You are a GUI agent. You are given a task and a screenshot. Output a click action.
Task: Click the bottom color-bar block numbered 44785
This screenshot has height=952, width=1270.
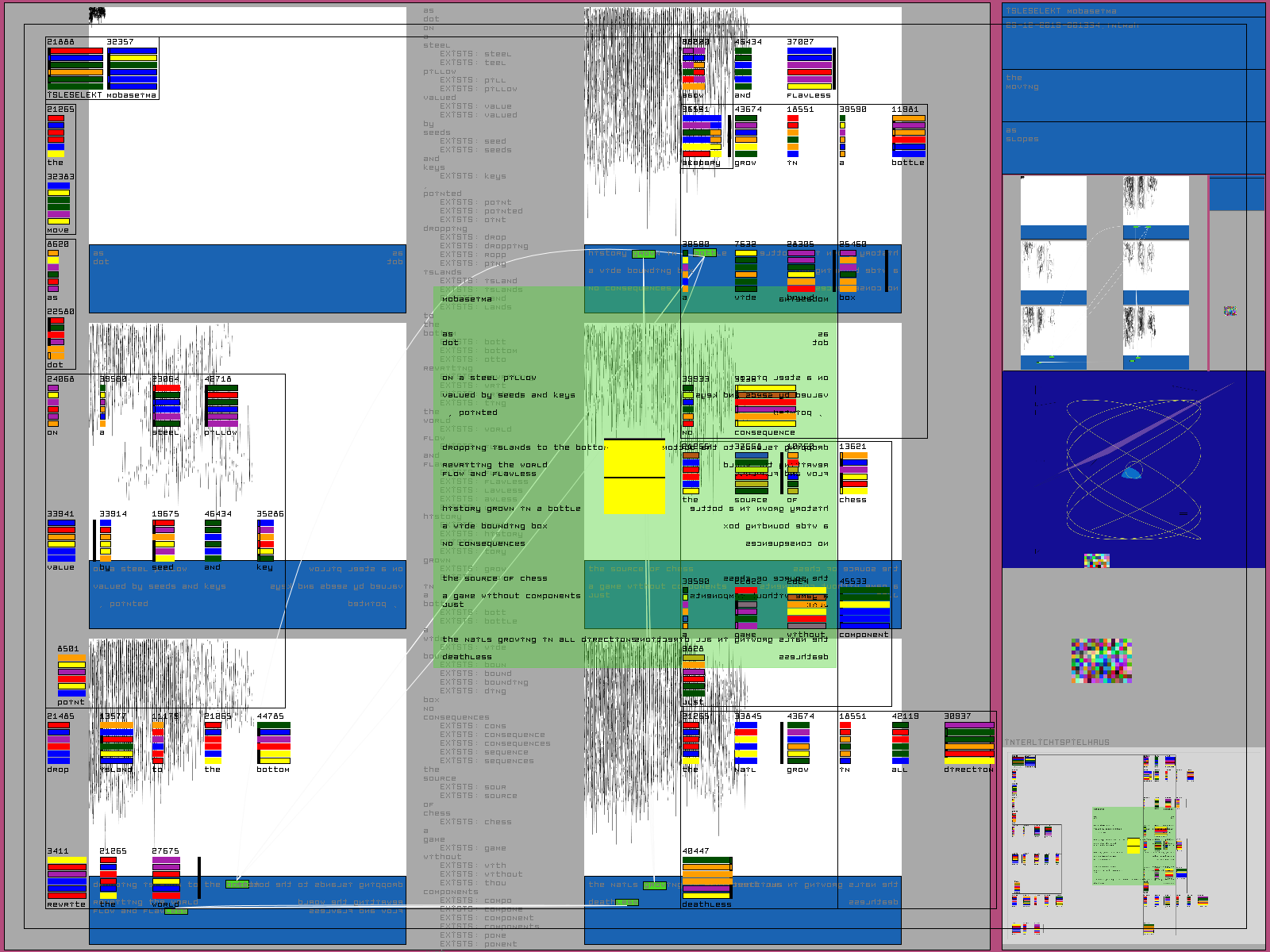pyautogui.click(x=273, y=743)
